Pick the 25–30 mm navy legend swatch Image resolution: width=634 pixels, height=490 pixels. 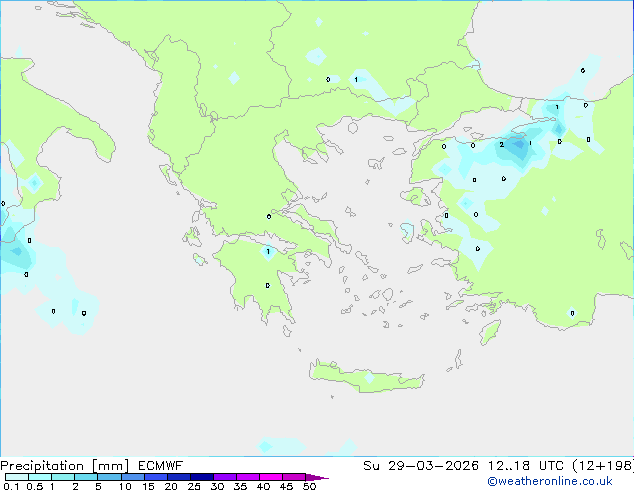[x=202, y=477]
